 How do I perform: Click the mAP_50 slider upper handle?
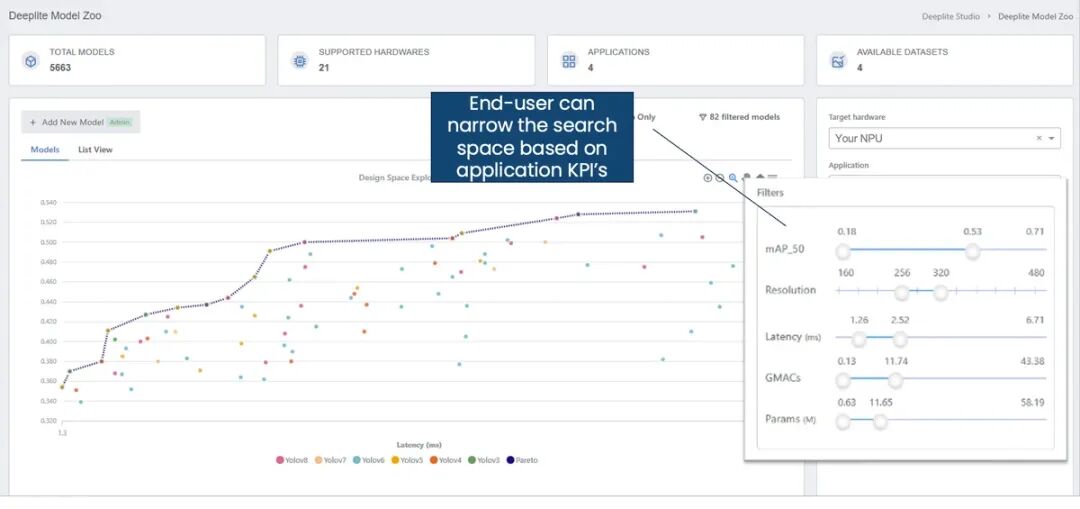[972, 251]
